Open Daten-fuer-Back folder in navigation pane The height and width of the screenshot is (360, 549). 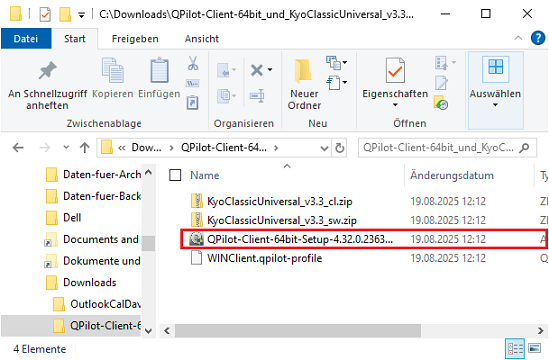102,196
